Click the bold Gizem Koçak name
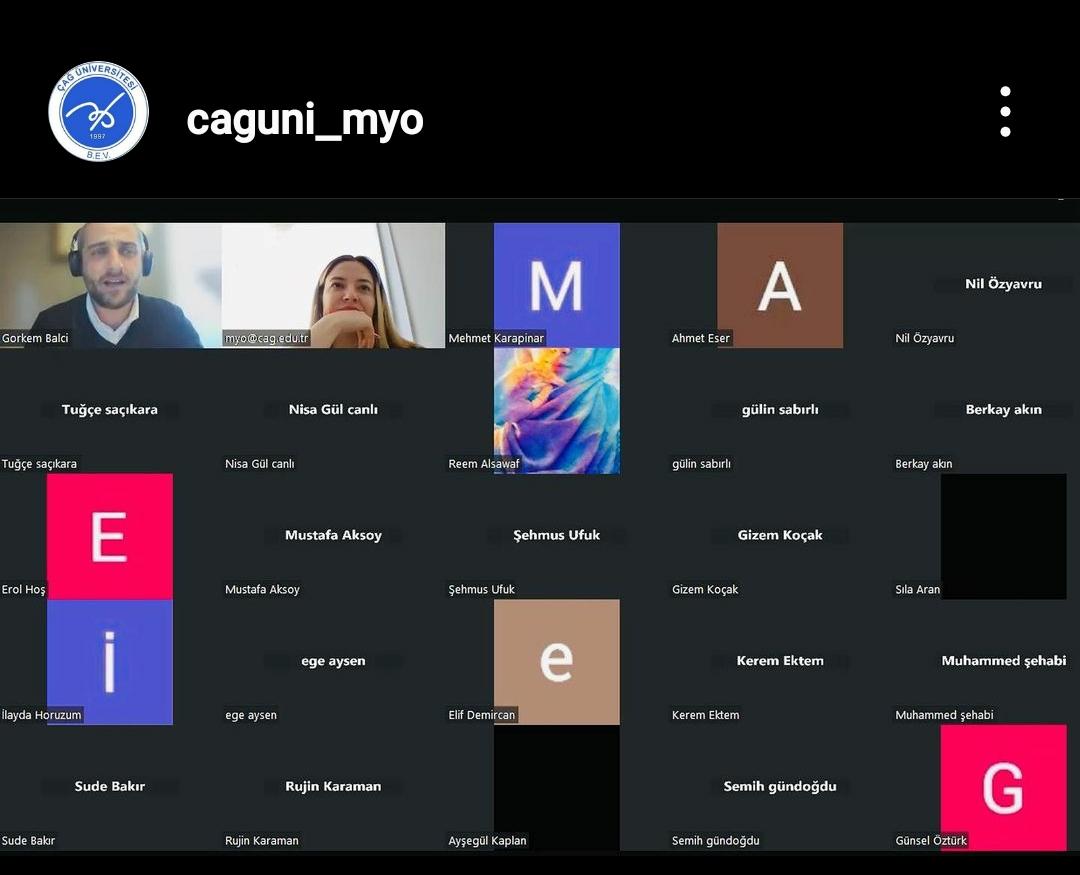1080x875 pixels. click(780, 535)
